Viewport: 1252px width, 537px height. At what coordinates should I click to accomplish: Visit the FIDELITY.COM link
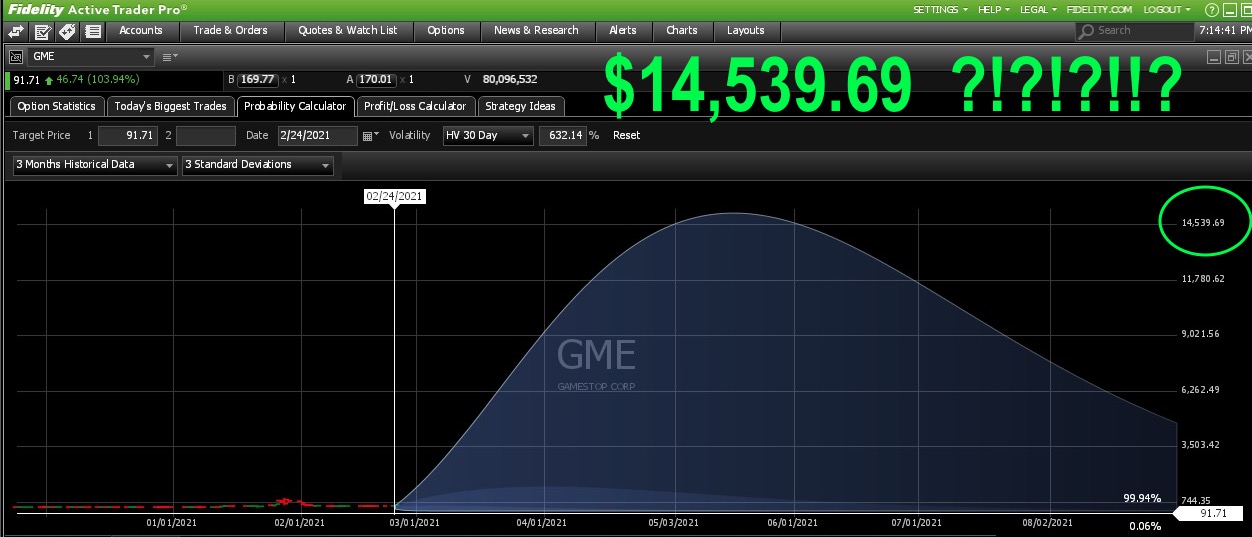pyautogui.click(x=1099, y=9)
